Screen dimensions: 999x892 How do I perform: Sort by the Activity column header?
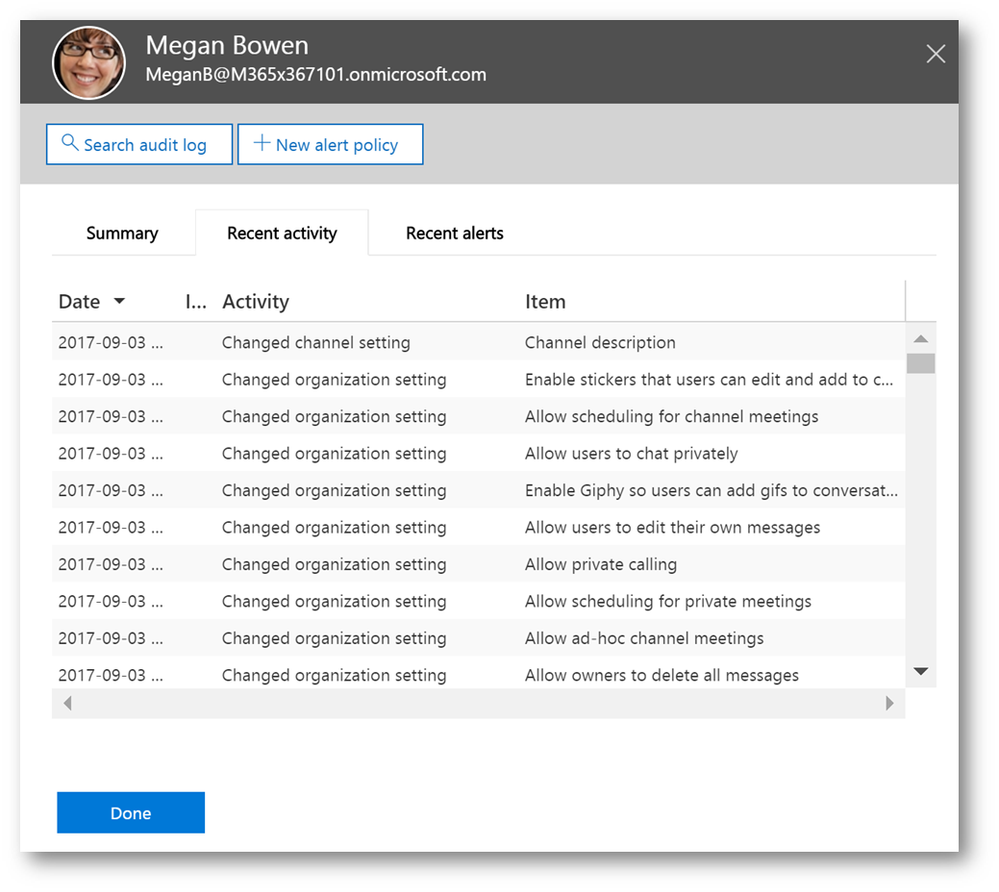coord(255,301)
